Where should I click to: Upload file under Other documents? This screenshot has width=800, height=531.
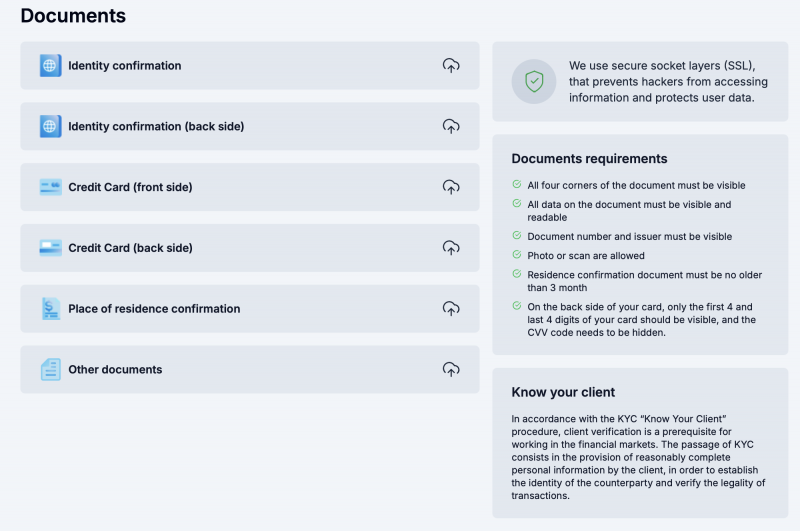click(x=451, y=369)
